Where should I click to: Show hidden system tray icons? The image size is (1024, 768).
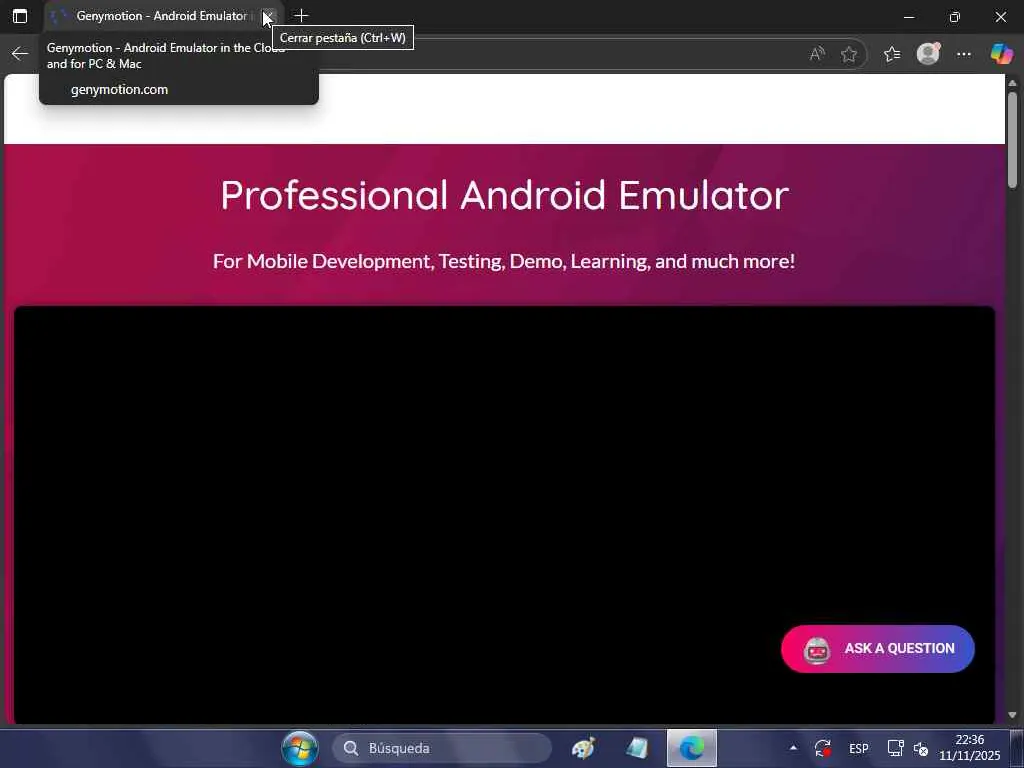click(x=793, y=748)
